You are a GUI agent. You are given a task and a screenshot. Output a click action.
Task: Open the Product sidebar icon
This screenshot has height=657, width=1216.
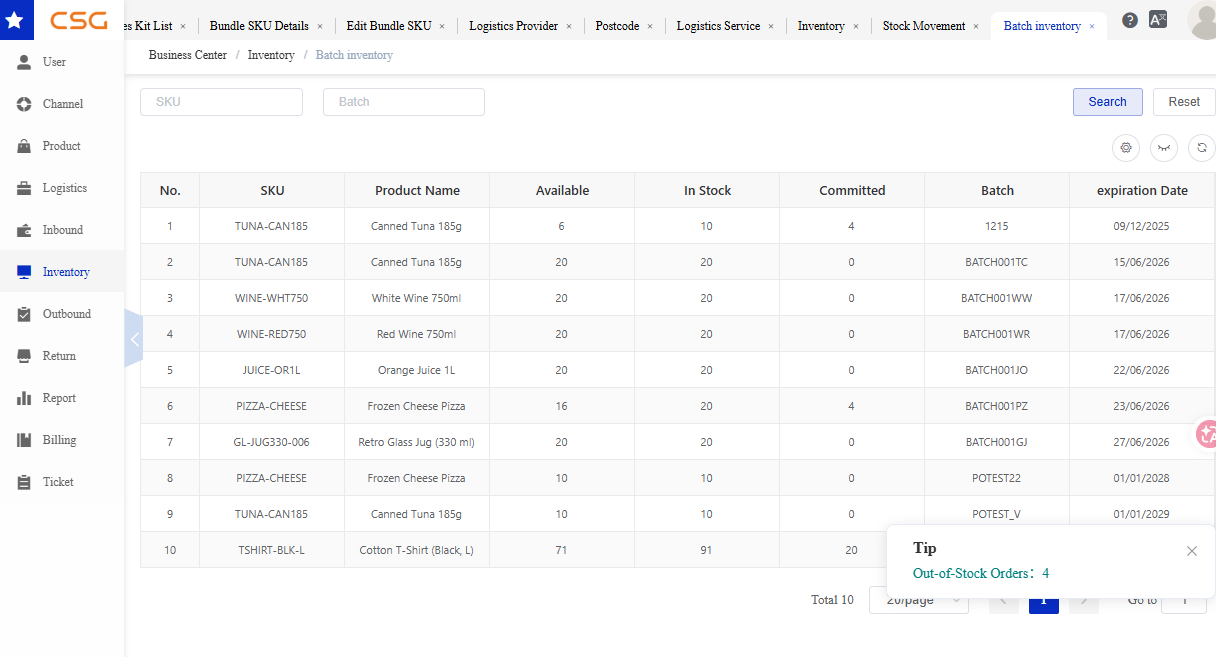tap(24, 146)
